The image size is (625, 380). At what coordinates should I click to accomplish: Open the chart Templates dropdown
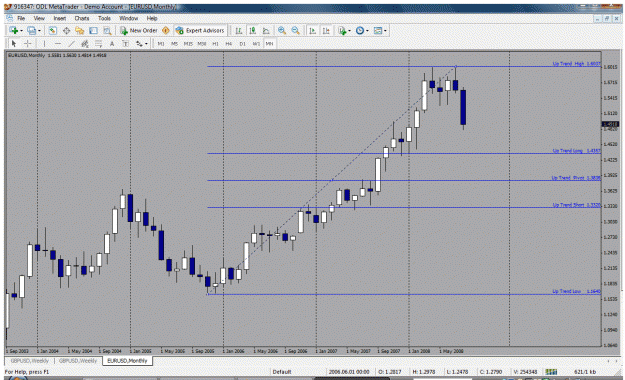tap(380, 31)
